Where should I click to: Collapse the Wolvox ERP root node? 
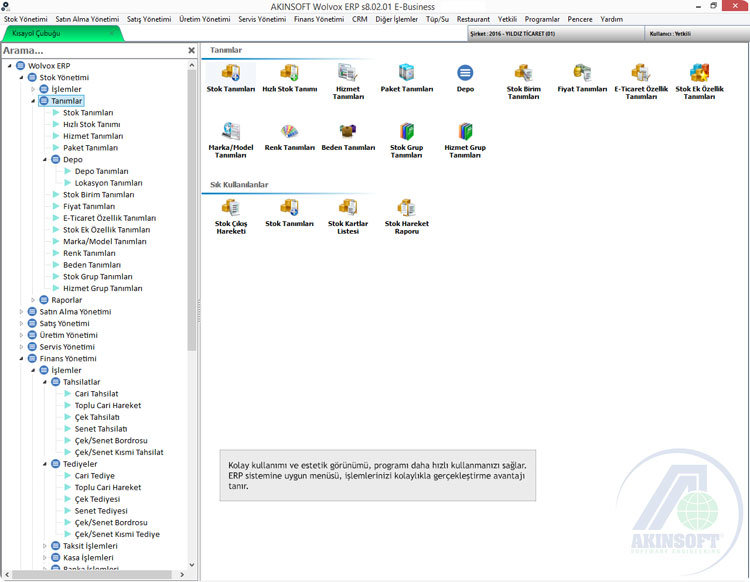[10, 66]
